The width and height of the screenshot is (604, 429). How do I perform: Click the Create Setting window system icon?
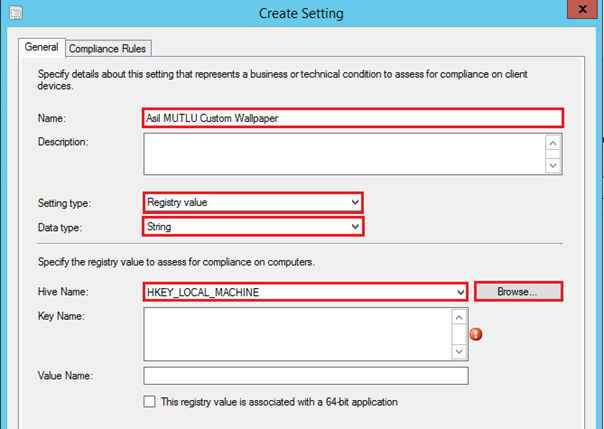(x=12, y=12)
